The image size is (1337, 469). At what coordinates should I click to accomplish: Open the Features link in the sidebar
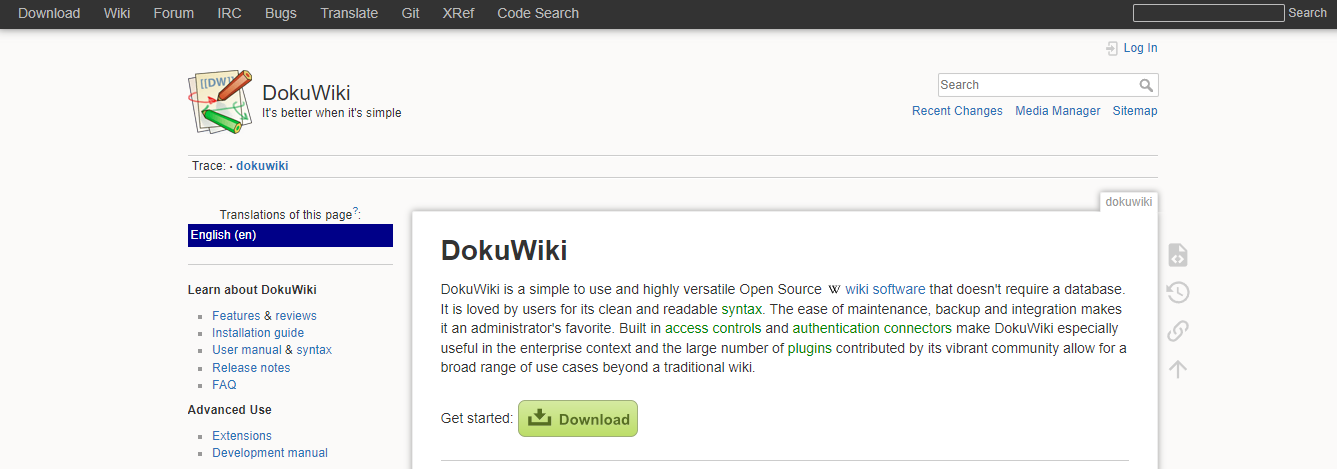[236, 316]
